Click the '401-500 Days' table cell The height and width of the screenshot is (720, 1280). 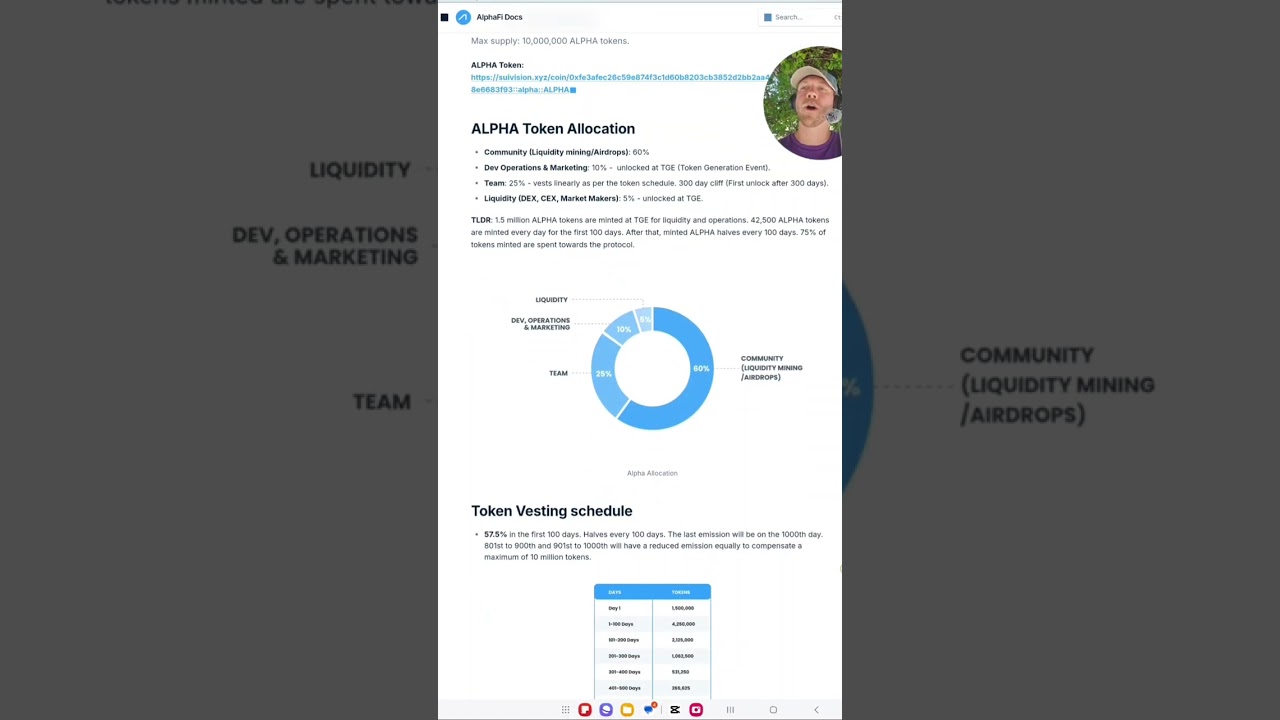point(623,688)
